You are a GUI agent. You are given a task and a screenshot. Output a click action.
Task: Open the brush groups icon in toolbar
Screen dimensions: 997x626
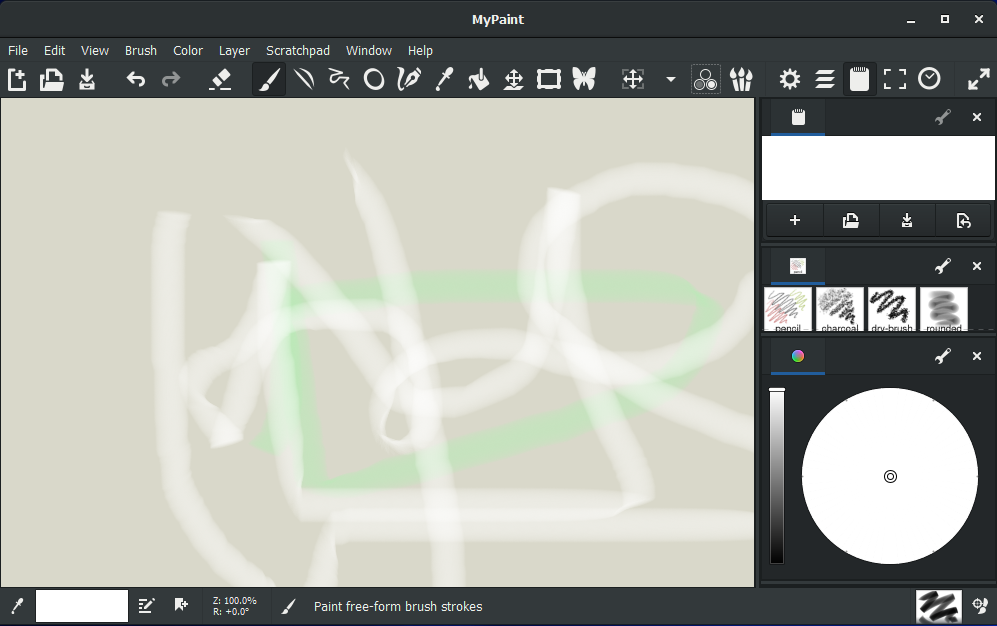click(741, 80)
